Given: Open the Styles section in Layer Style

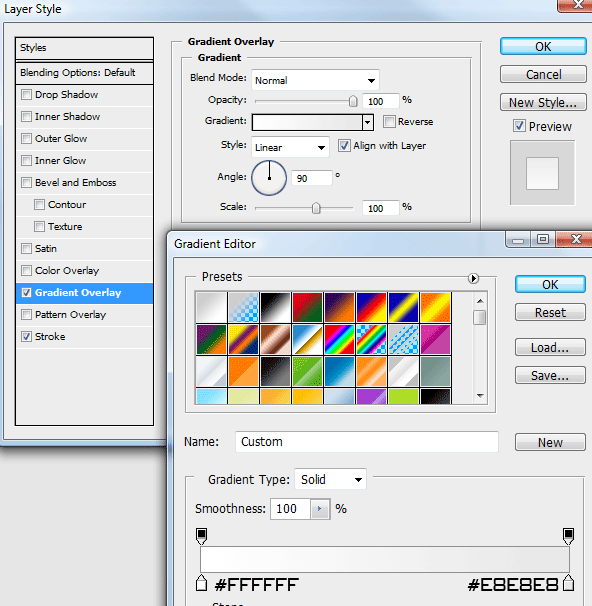Looking at the screenshot, I should pyautogui.click(x=84, y=48).
